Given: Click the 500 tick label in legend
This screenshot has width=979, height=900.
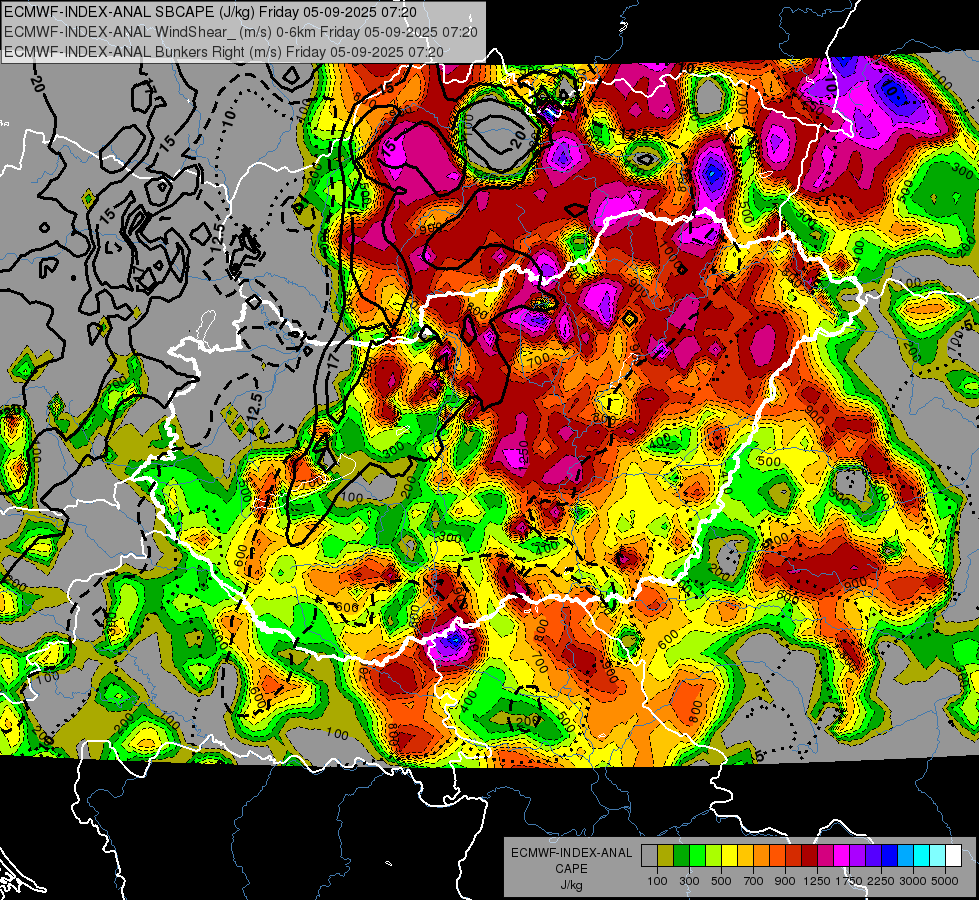Looking at the screenshot, I should pos(721,881).
